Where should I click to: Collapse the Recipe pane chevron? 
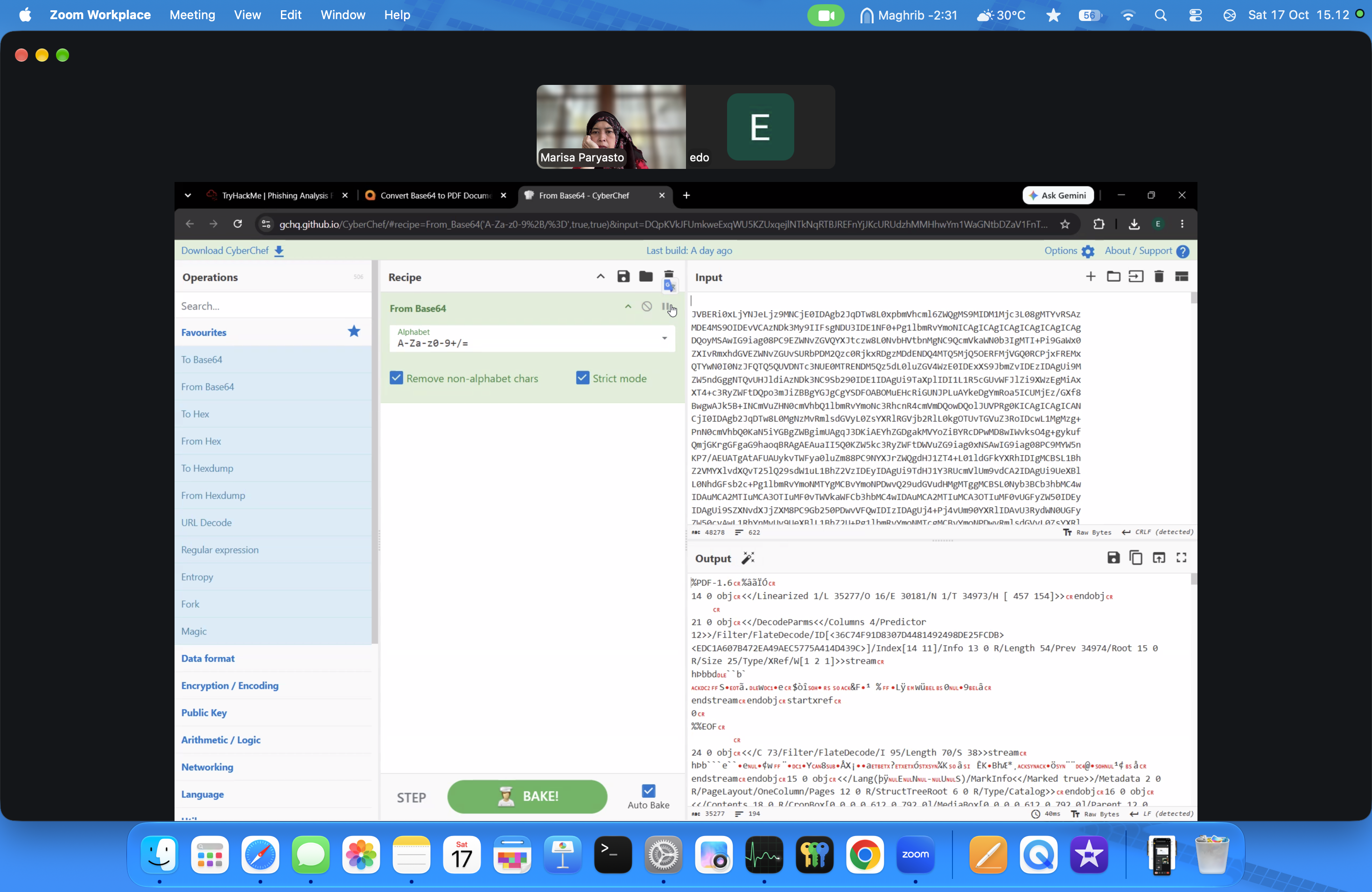tap(600, 277)
